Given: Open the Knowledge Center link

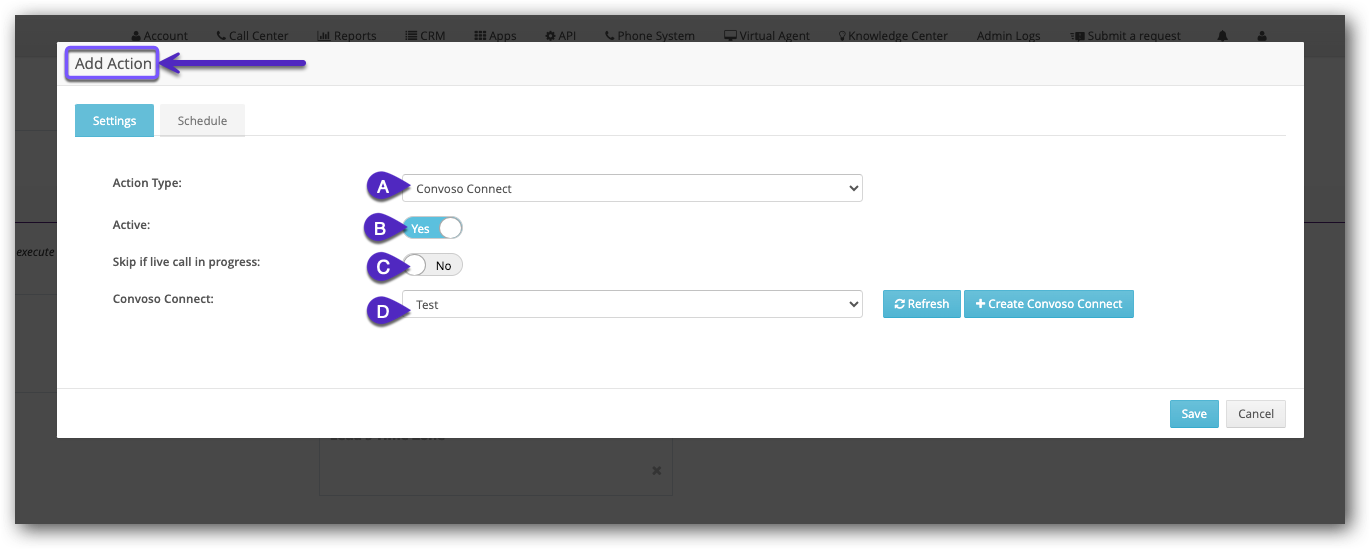Looking at the screenshot, I should (893, 36).
